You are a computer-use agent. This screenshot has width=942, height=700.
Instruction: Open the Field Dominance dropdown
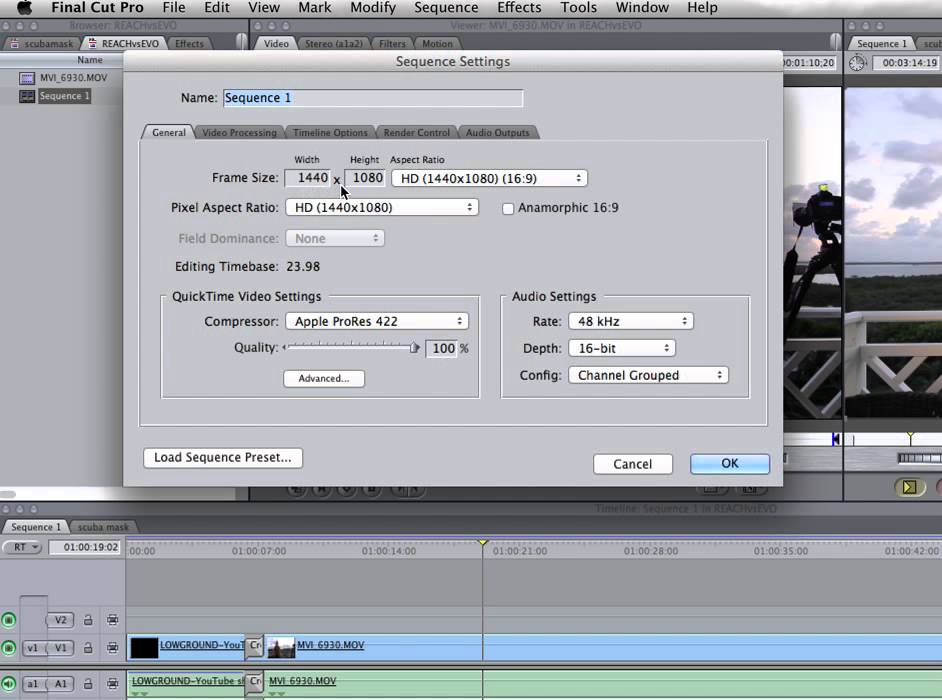[x=335, y=239]
